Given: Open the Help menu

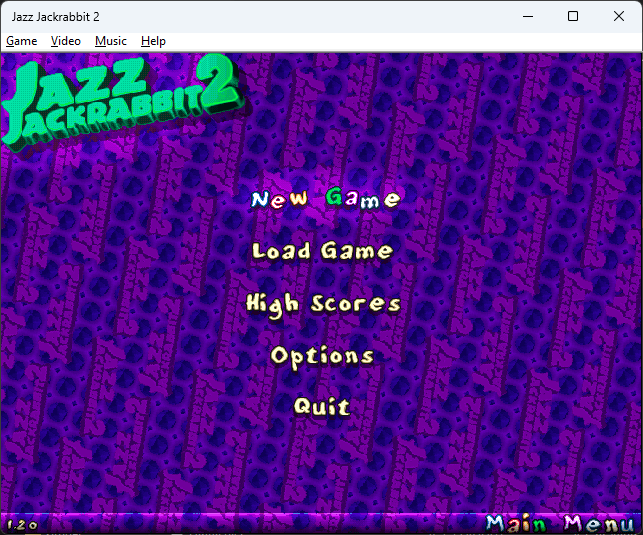Looking at the screenshot, I should click(153, 41).
